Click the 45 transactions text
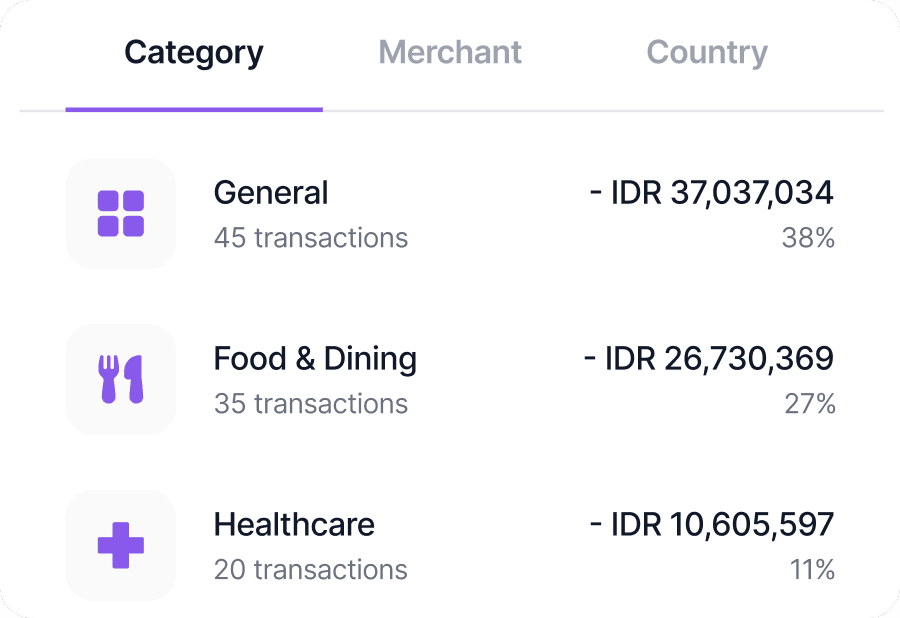Viewport: 900px width, 618px height. point(311,238)
